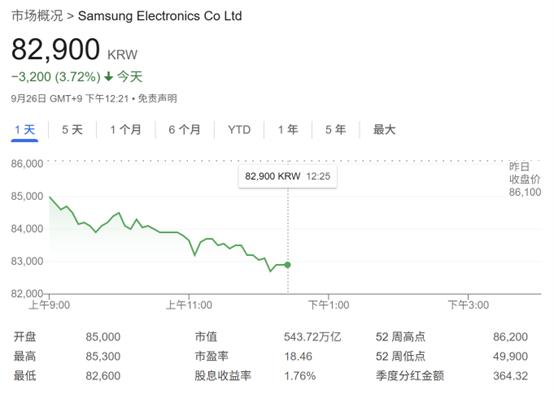This screenshot has height=394, width=554.
Task: Click the 开盘 85,000 value
Action: [103, 337]
